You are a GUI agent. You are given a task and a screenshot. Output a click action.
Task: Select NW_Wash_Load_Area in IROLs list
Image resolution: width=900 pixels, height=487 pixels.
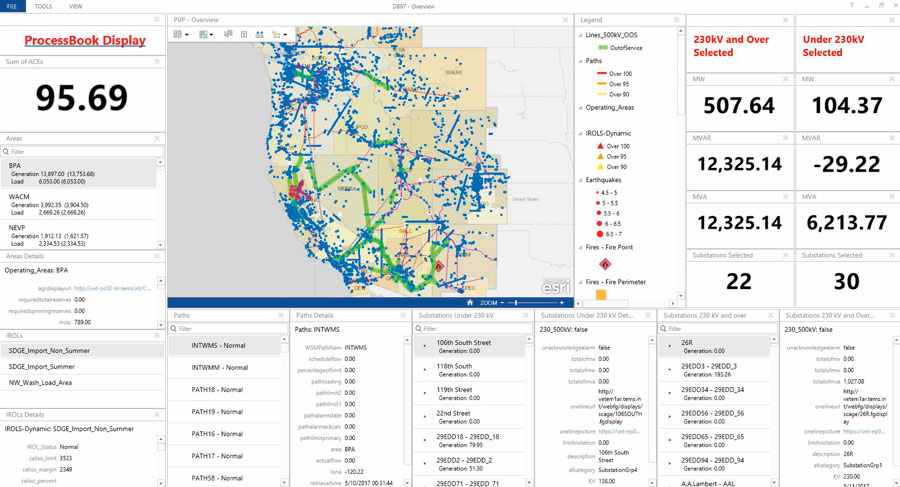(82, 382)
